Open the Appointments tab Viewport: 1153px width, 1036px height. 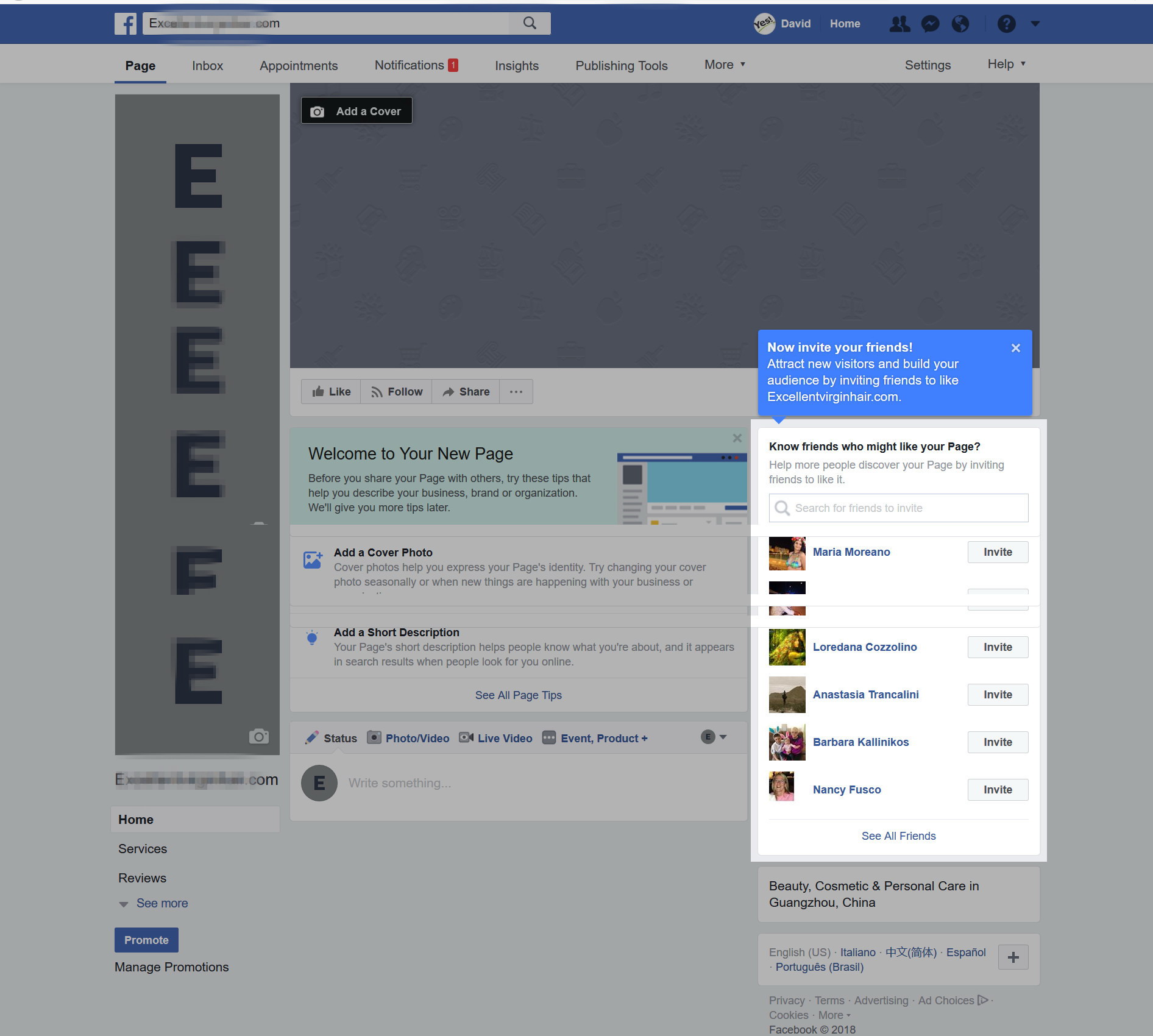[x=299, y=66]
